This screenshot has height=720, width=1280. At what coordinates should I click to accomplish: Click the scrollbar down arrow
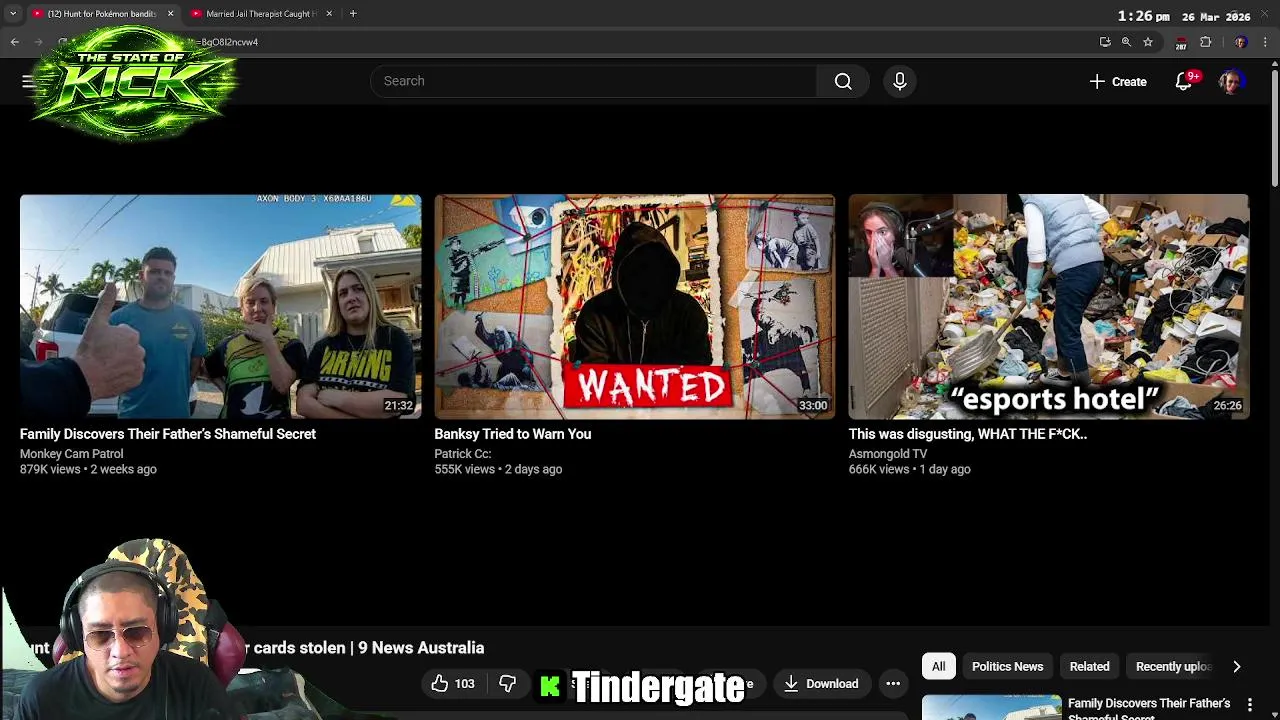click(1274, 714)
